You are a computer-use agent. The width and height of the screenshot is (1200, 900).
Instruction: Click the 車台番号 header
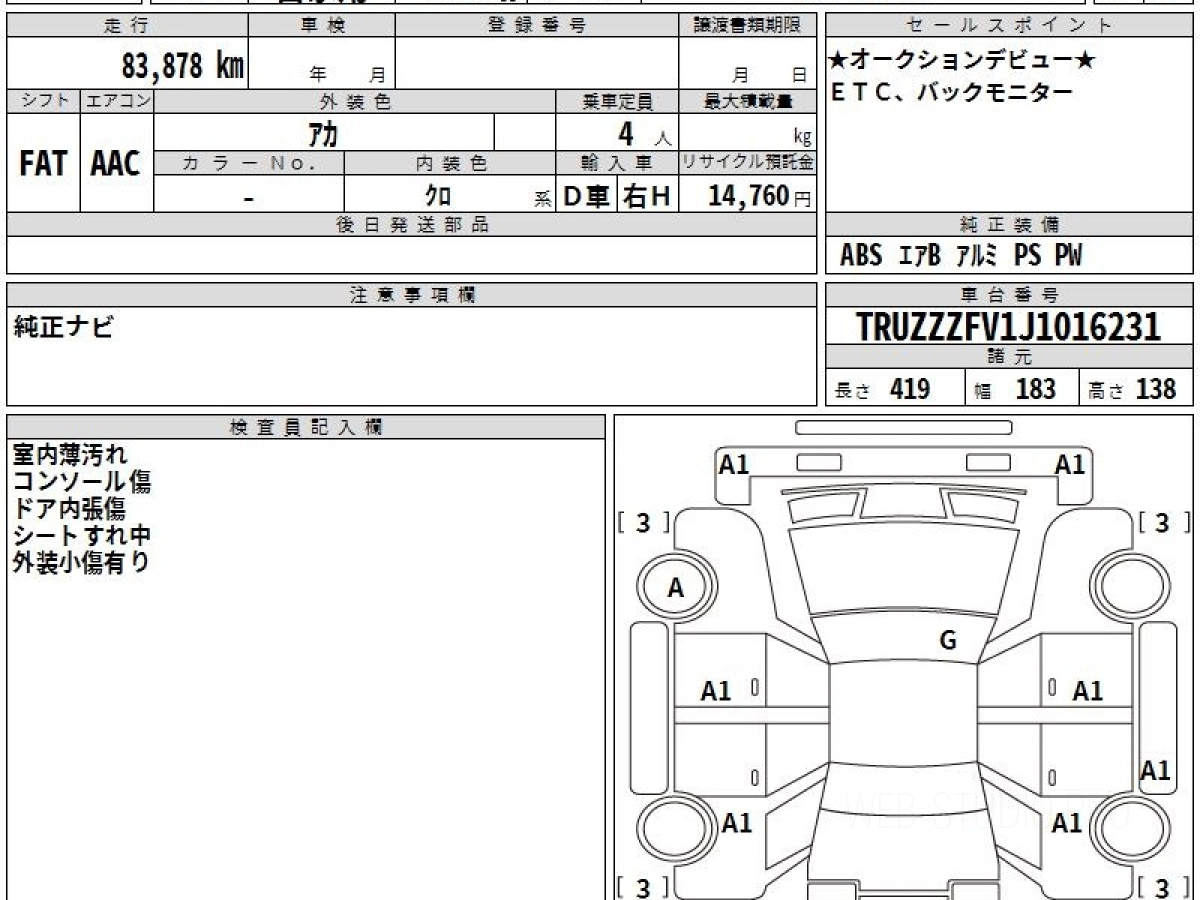point(1010,295)
